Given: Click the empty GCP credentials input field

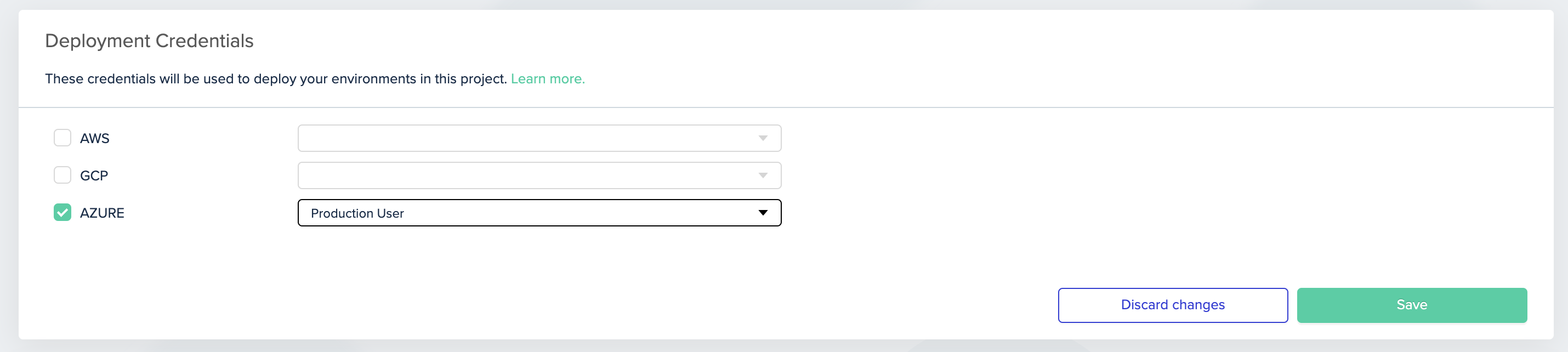Looking at the screenshot, I should pos(518,175).
